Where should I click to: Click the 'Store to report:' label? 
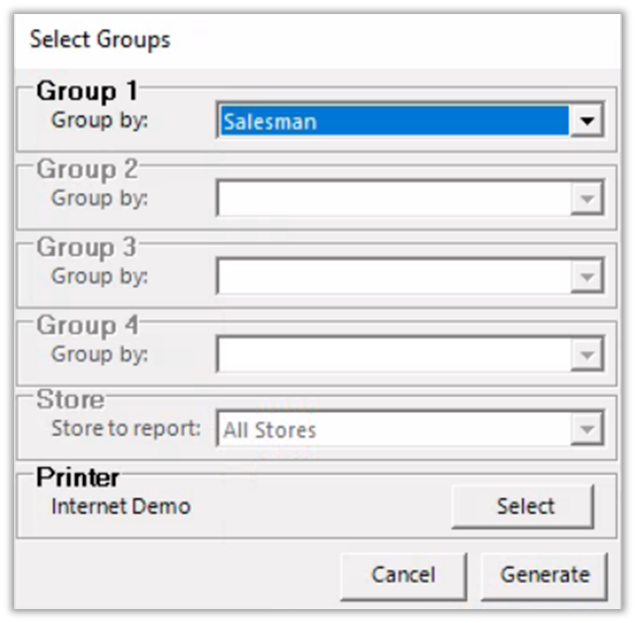126,430
